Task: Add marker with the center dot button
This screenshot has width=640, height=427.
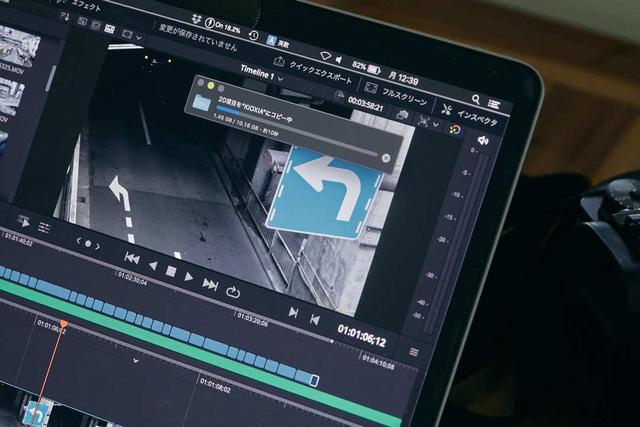Action: (88, 244)
